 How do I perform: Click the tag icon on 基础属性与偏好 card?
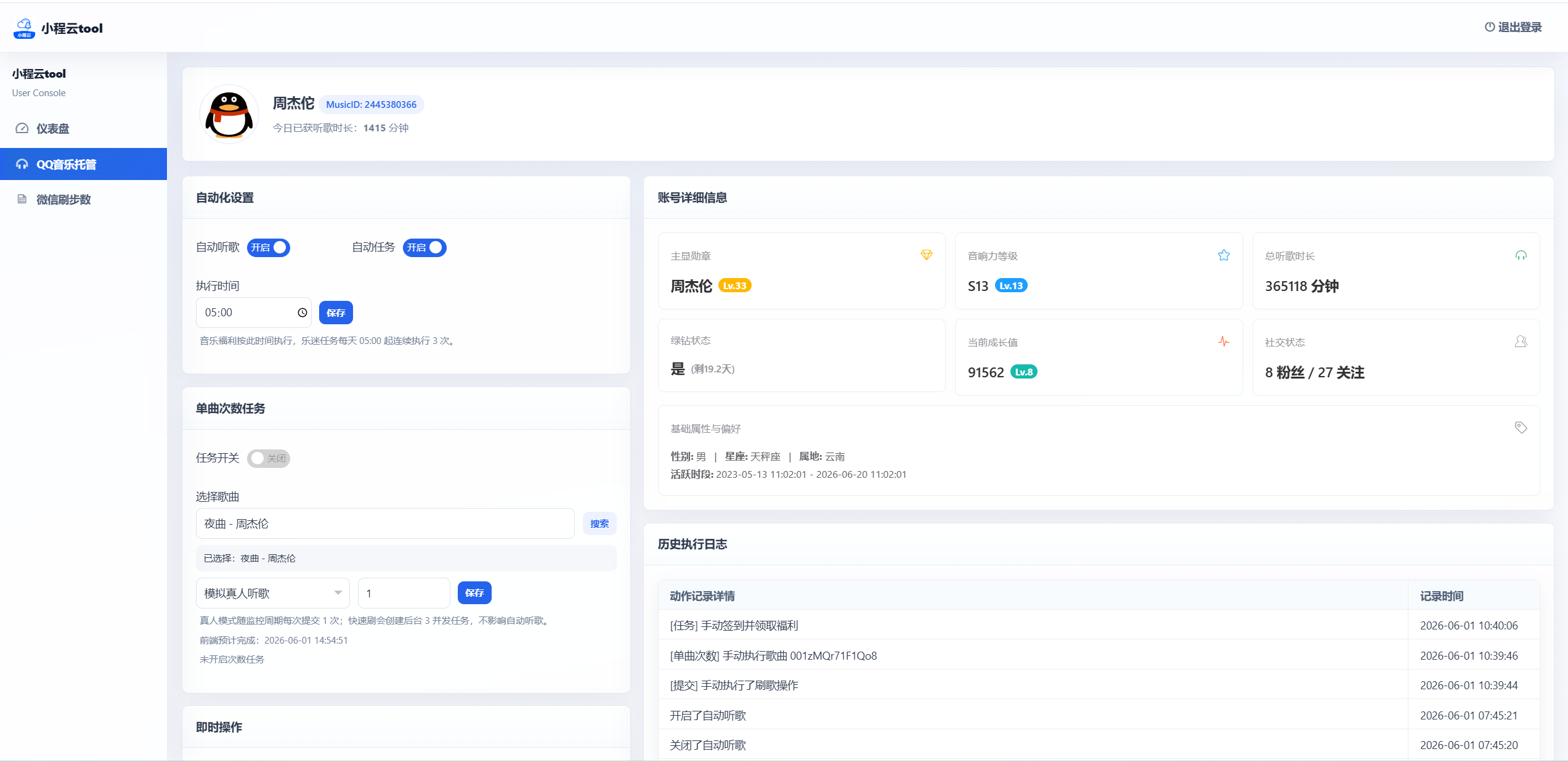coord(1521,427)
